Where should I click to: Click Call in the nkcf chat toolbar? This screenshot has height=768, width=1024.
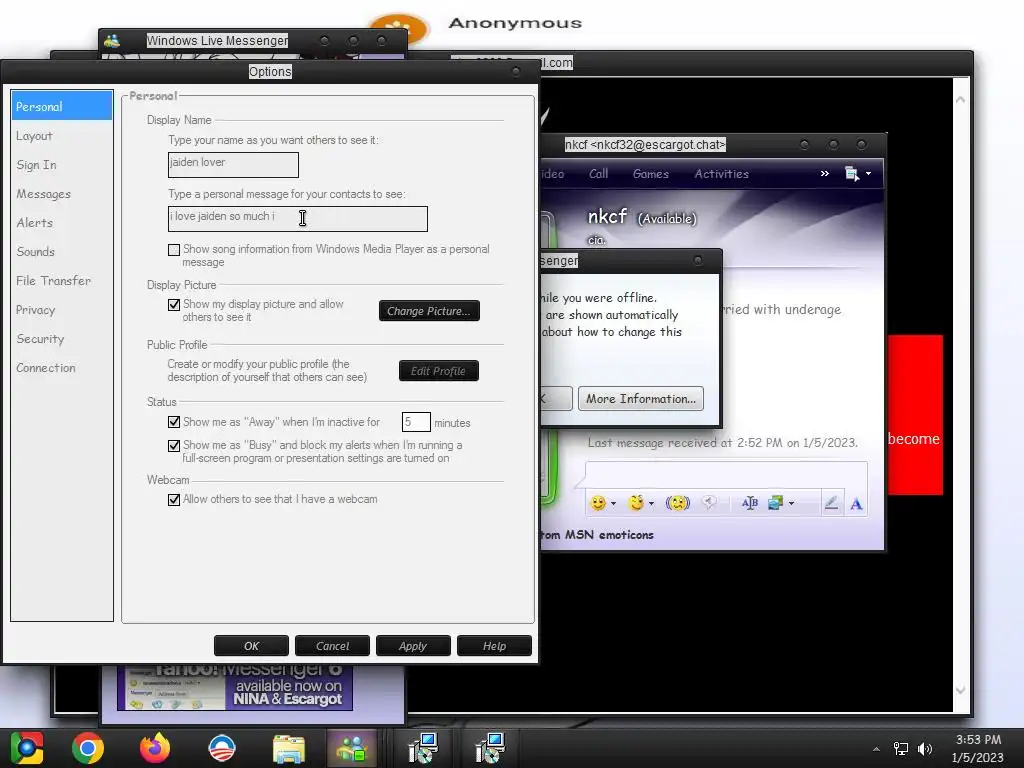[598, 174]
